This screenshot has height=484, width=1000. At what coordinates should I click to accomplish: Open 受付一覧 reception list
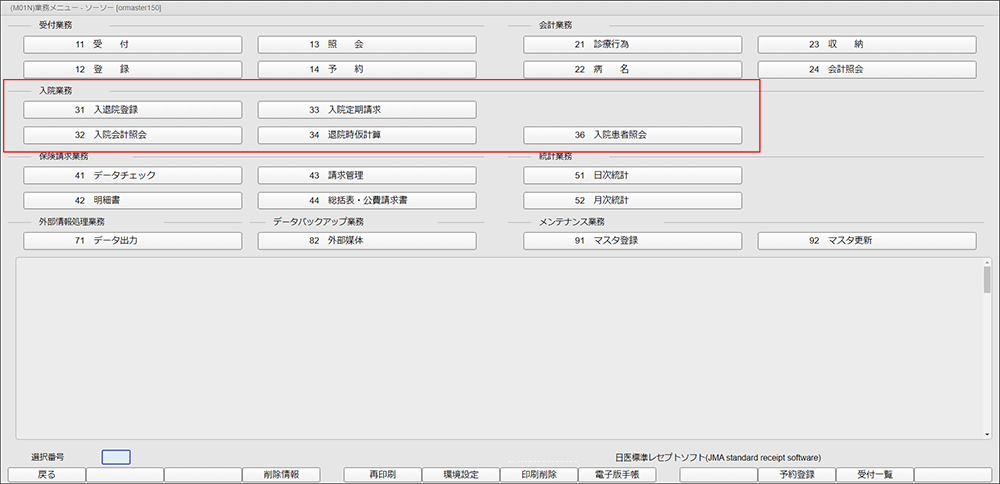click(875, 475)
